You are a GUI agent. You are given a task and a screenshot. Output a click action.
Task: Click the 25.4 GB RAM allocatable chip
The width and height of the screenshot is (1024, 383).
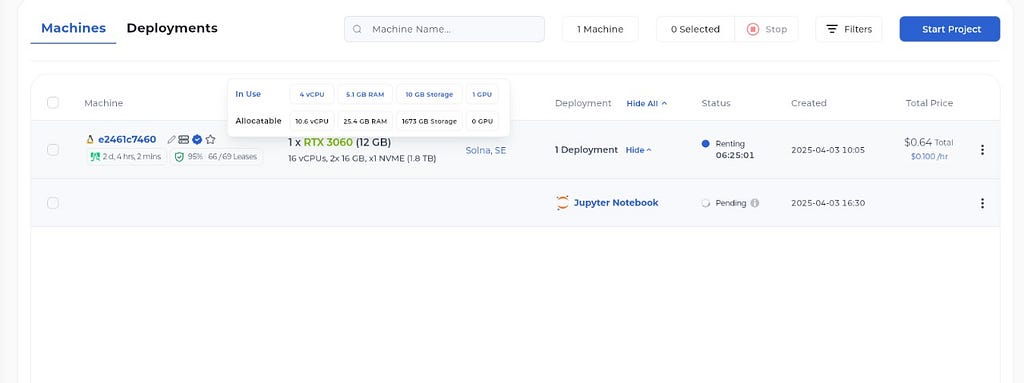(365, 121)
